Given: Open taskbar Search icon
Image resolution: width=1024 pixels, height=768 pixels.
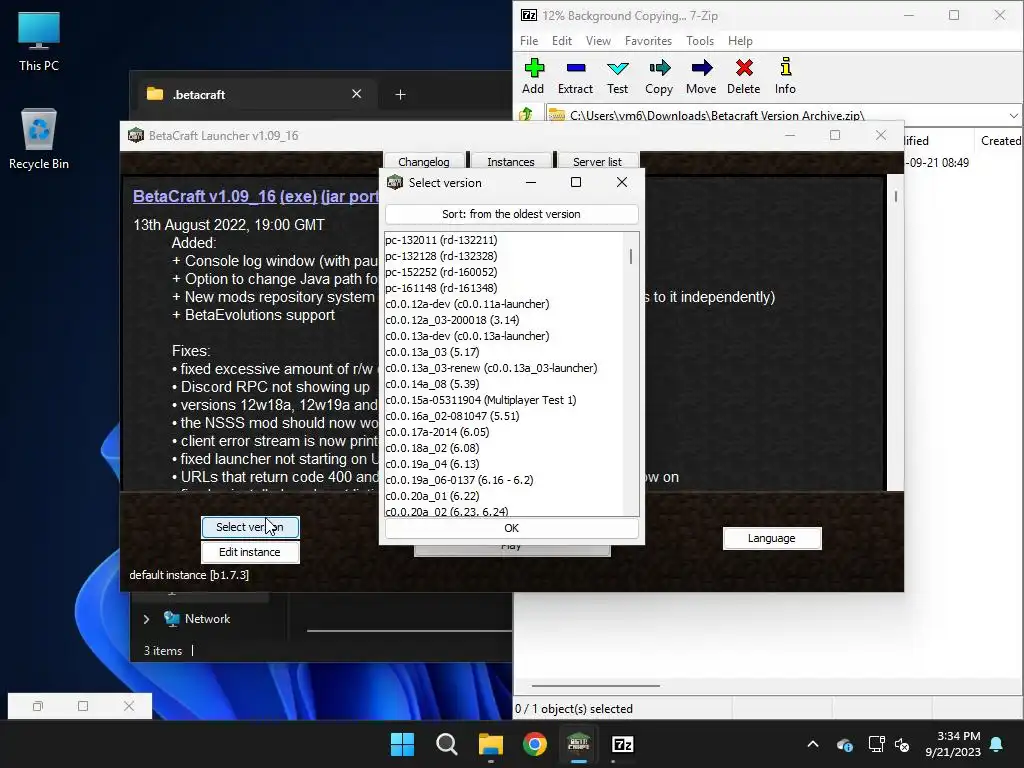Looking at the screenshot, I should coord(447,744).
